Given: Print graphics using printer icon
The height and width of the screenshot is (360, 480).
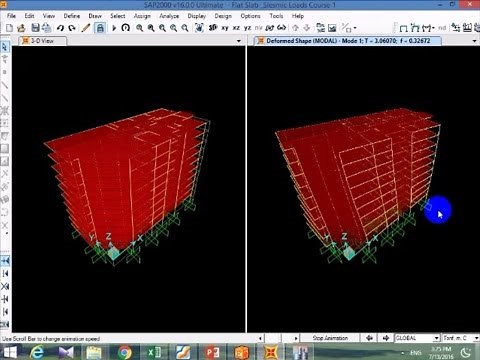Looking at the screenshot, I should [x=47, y=28].
